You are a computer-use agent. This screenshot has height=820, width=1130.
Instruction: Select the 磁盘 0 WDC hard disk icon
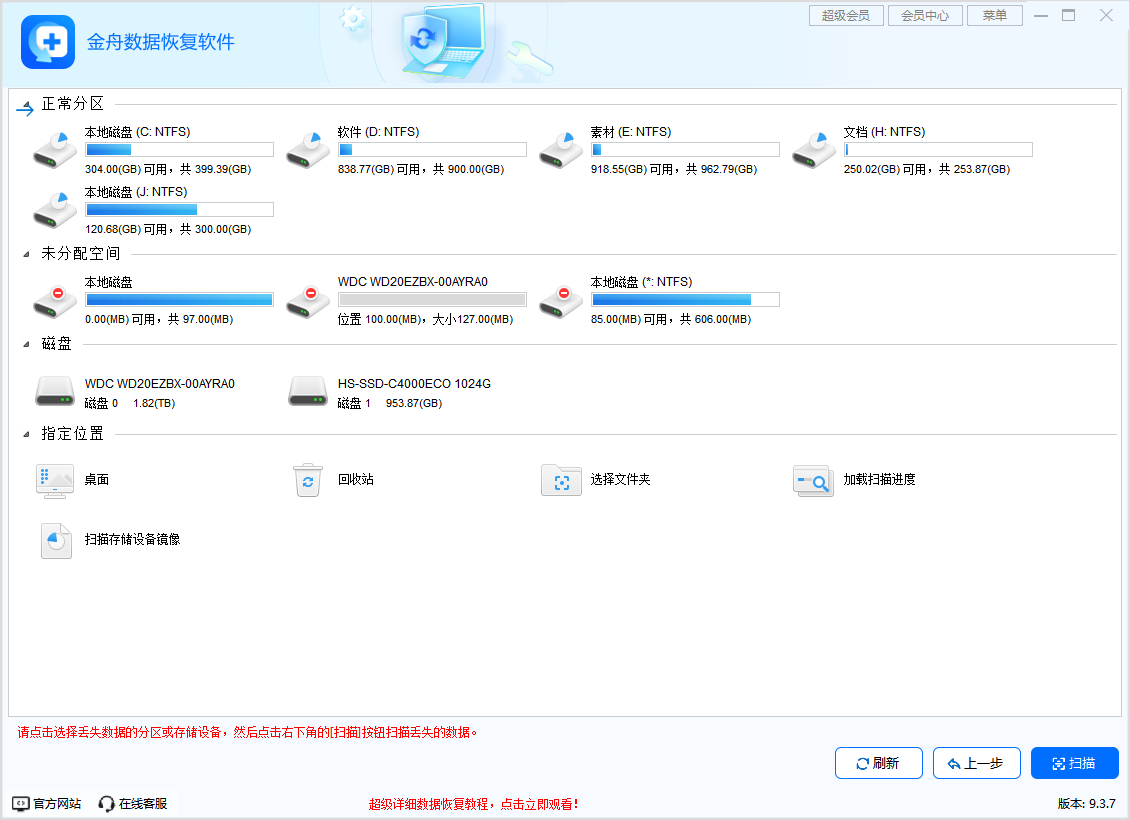click(x=55, y=391)
